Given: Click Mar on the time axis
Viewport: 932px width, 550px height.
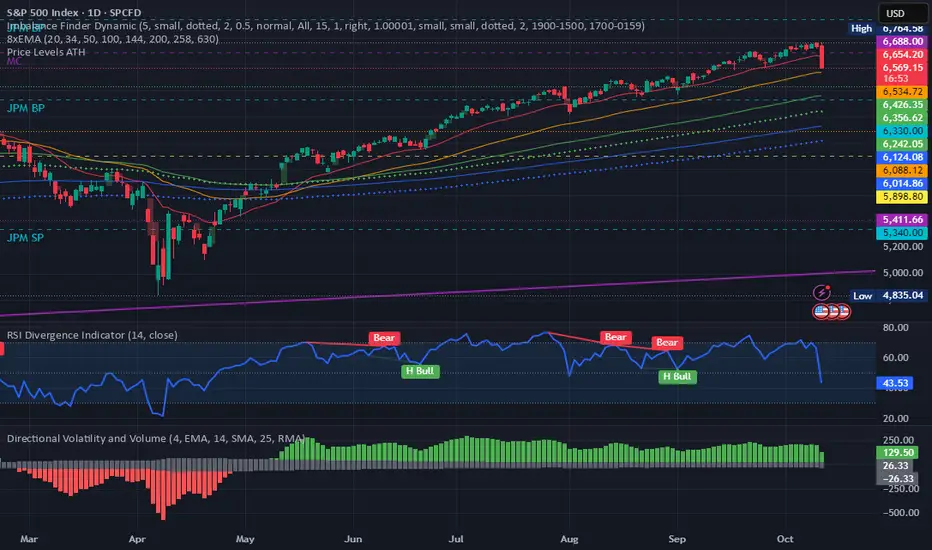Looking at the screenshot, I should (29, 539).
